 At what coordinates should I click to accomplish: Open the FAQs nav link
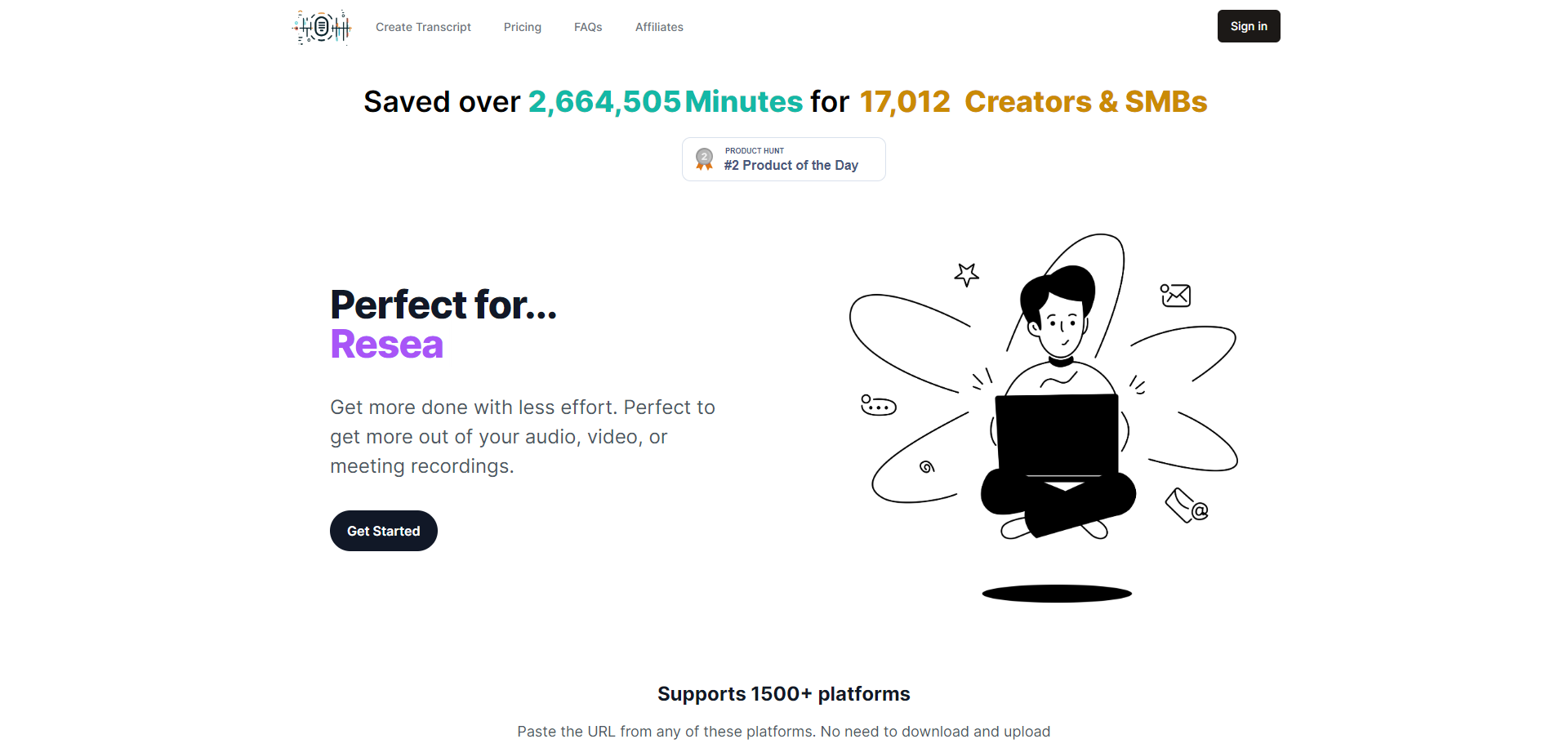pyautogui.click(x=588, y=27)
